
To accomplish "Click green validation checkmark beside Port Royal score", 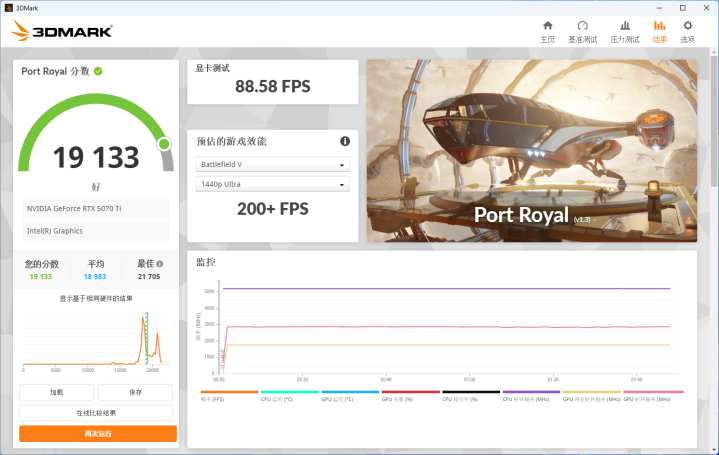I will tap(98, 71).
